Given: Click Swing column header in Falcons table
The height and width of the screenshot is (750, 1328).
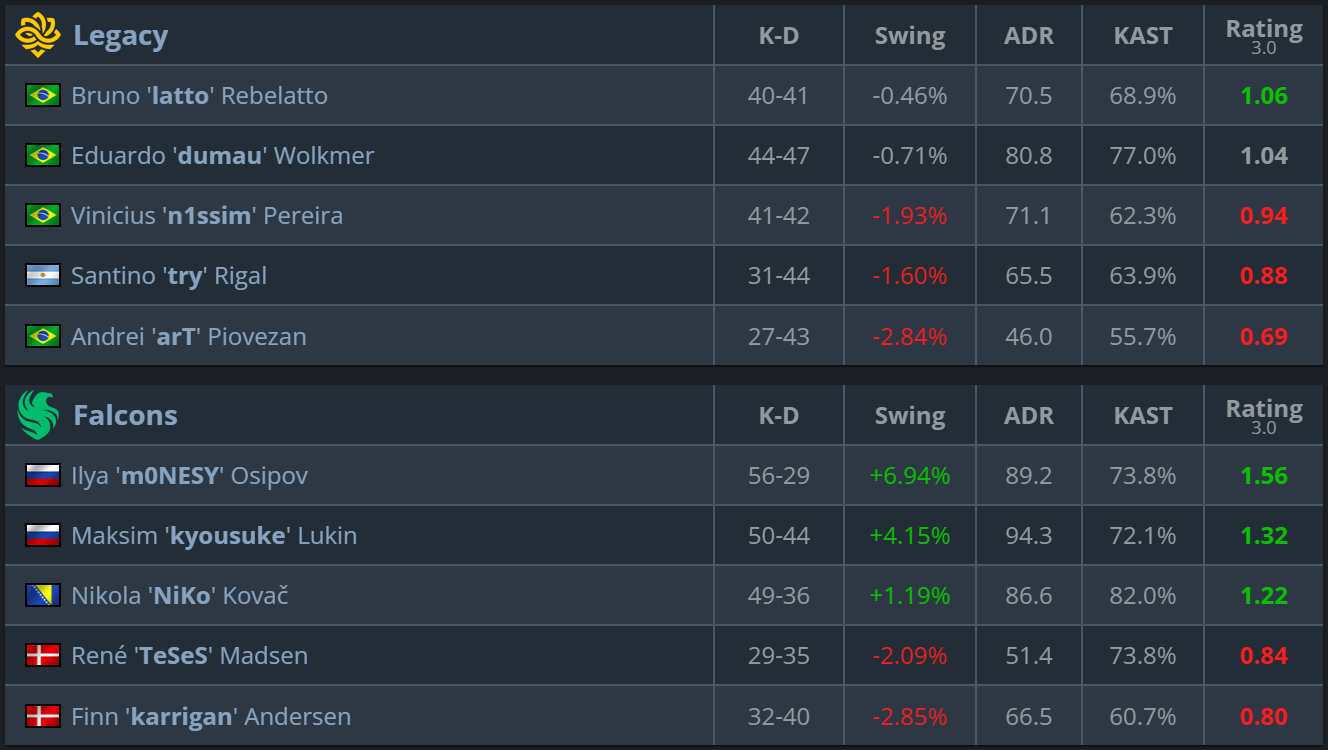Looking at the screenshot, I should click(x=910, y=415).
